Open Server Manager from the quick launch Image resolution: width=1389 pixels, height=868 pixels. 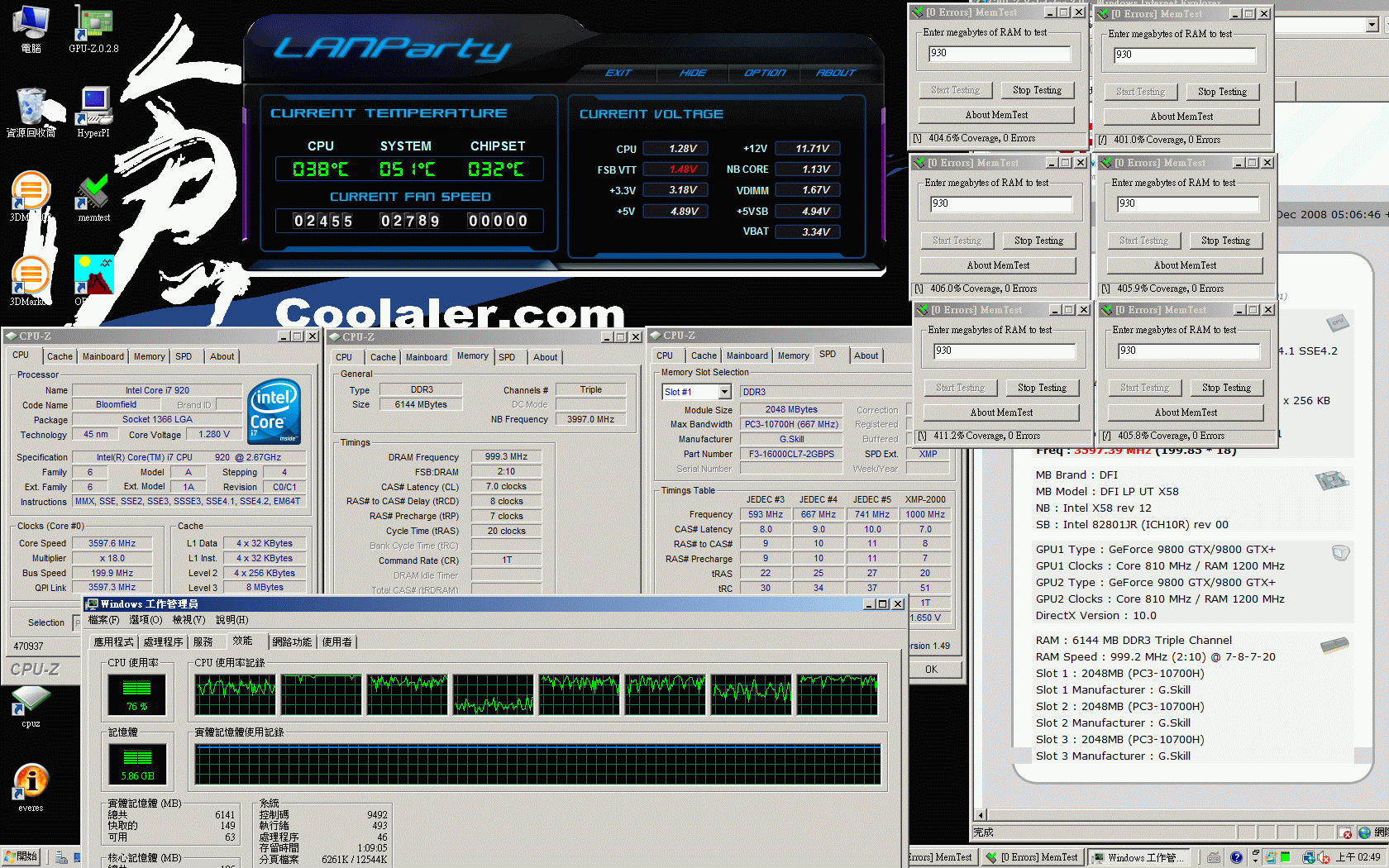pyautogui.click(x=61, y=857)
